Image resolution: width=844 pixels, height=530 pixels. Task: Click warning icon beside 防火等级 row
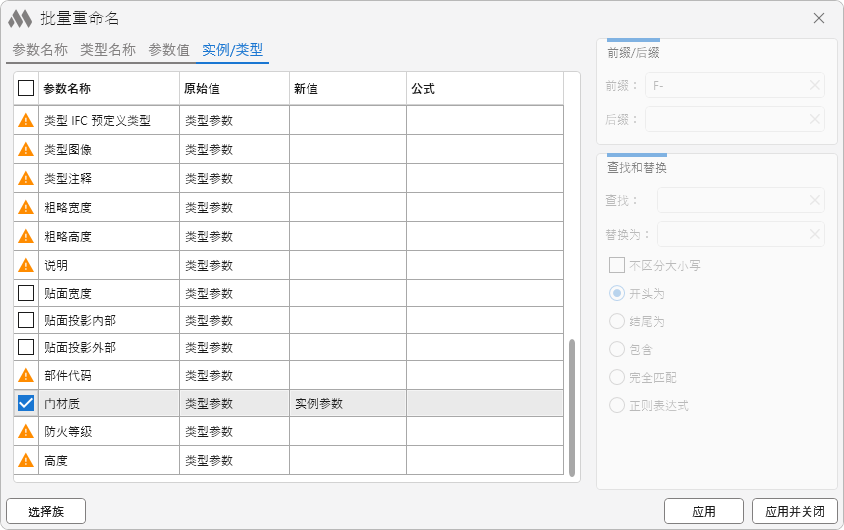pyautogui.click(x=26, y=432)
